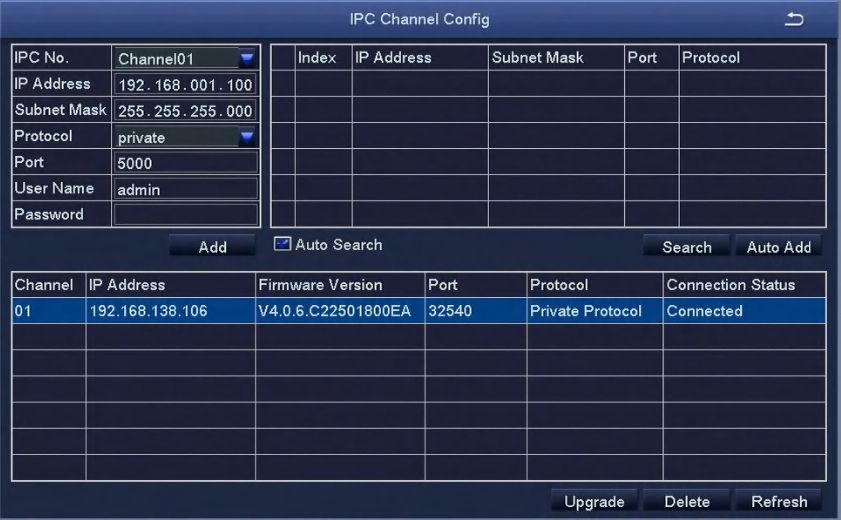The image size is (841, 520).
Task: Click the User Name admin field
Action: [186, 189]
